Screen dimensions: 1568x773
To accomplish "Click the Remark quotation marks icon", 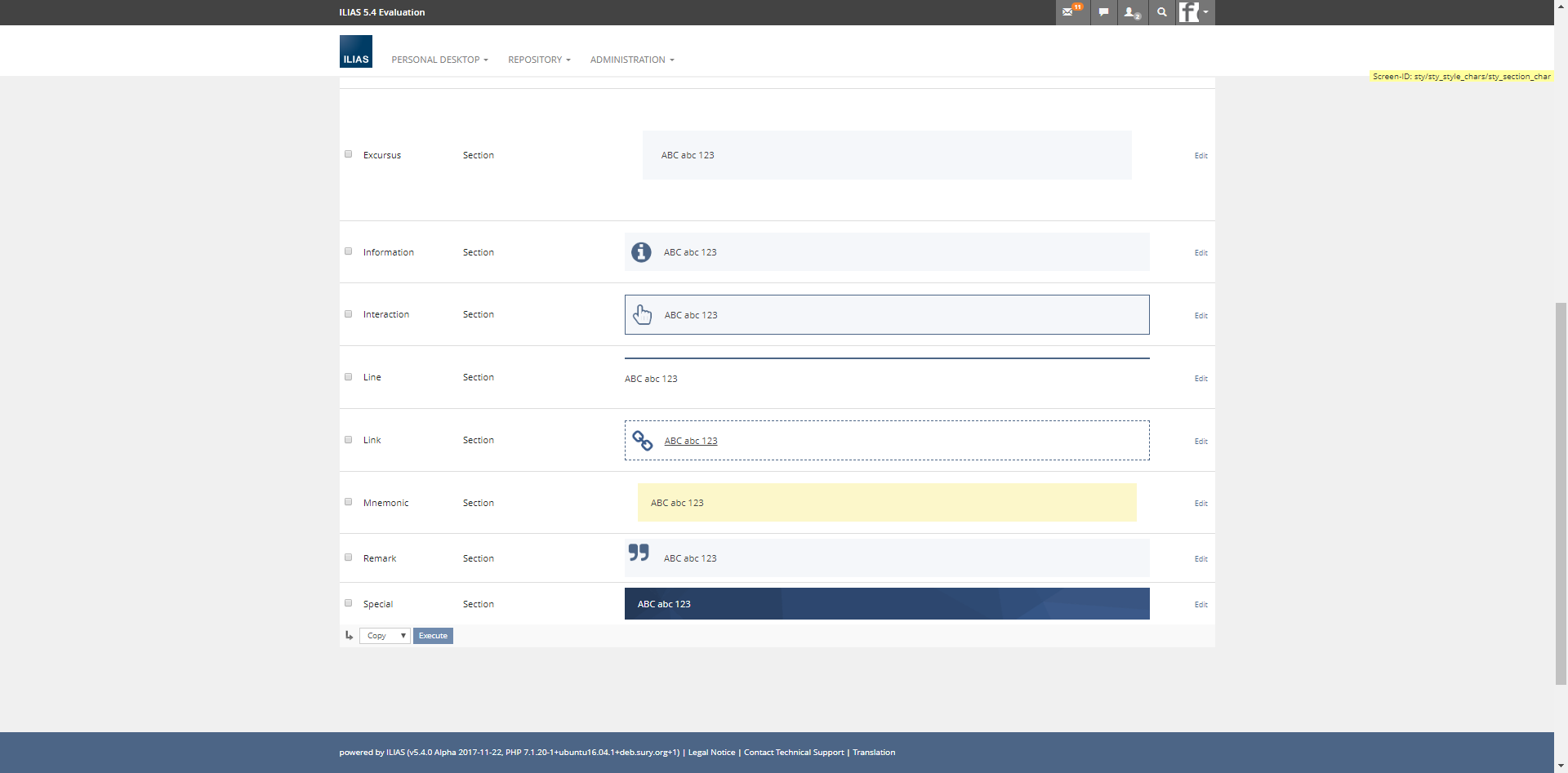I will click(x=639, y=553).
